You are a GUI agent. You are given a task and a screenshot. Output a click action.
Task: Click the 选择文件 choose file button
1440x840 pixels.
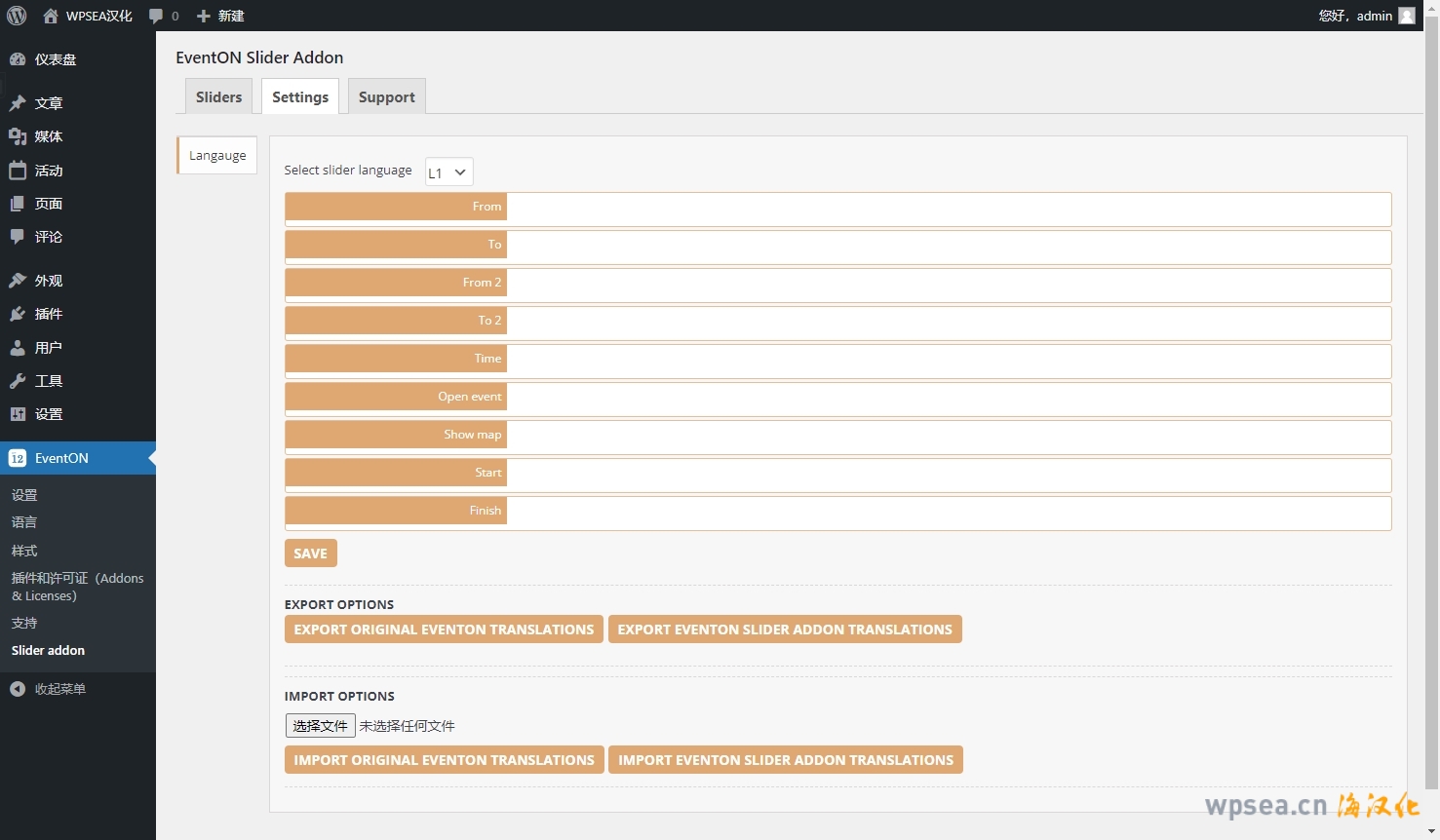pyautogui.click(x=320, y=726)
